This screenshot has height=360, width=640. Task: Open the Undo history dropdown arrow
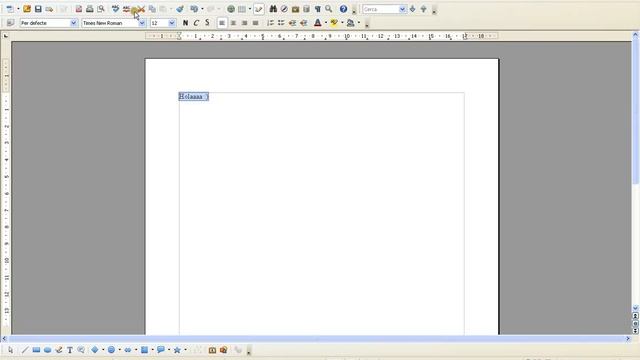[202, 9]
